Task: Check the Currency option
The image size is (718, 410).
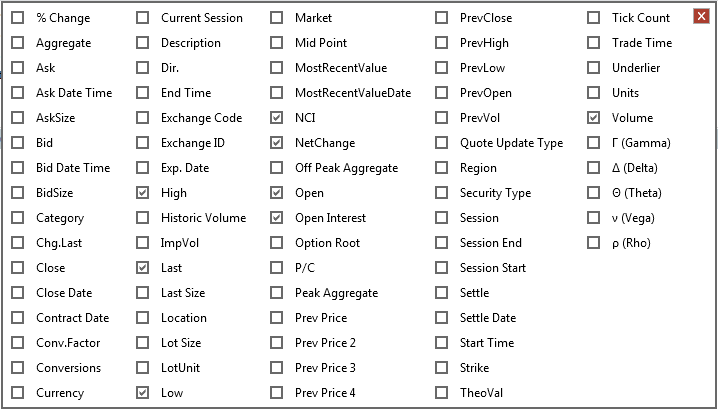Action: [x=17, y=393]
